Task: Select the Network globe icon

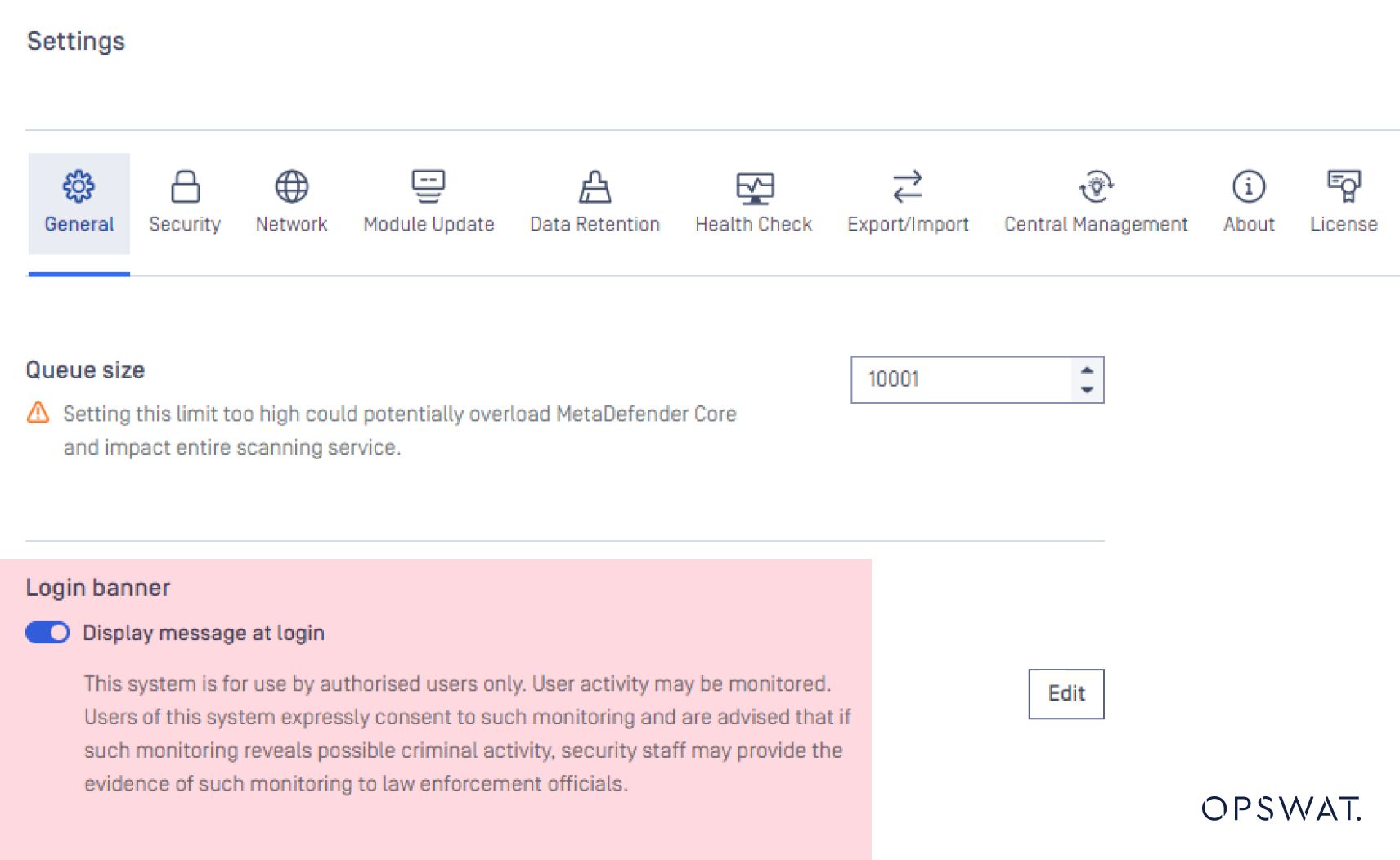Action: 291,186
